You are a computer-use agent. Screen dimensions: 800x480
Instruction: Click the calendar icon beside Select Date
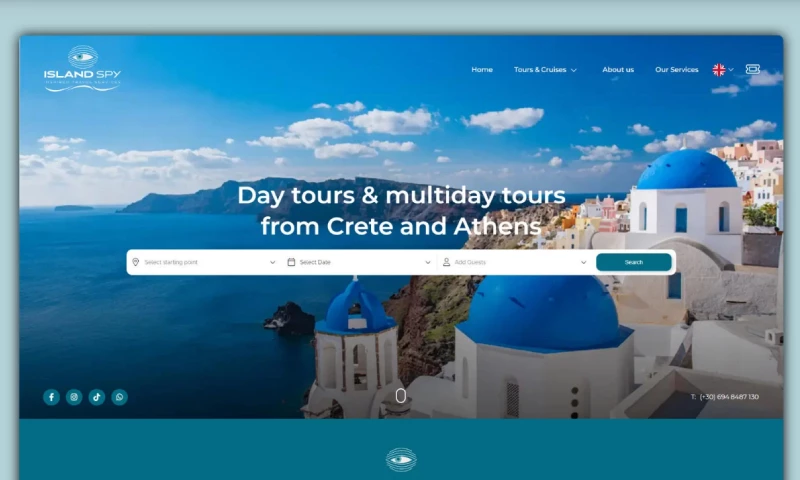291,262
